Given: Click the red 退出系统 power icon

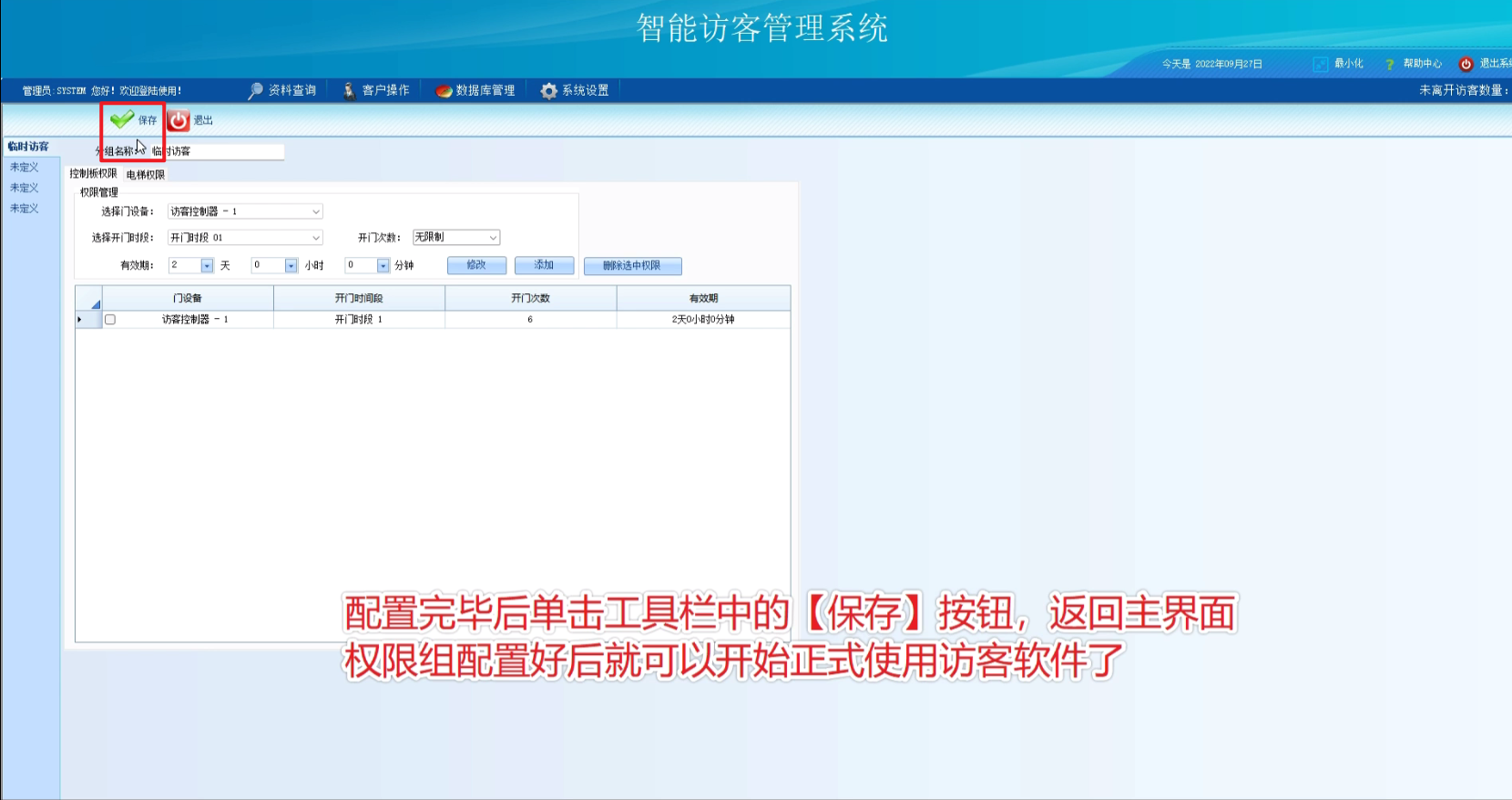Looking at the screenshot, I should [x=1466, y=64].
